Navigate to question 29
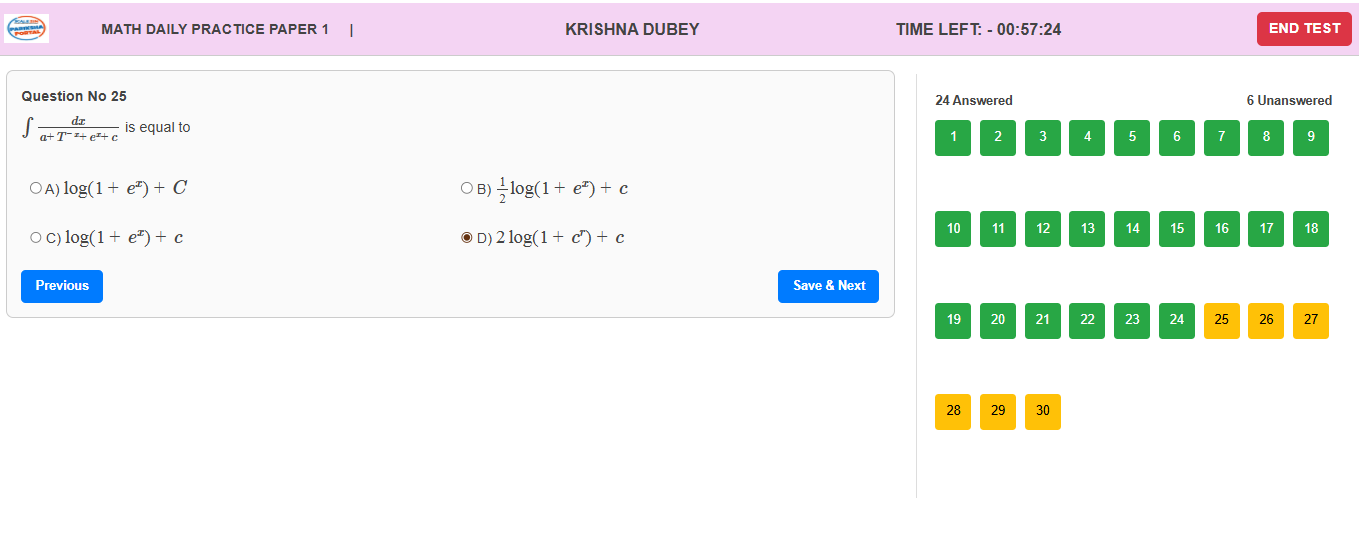This screenshot has height=554, width=1359. pyautogui.click(x=998, y=412)
